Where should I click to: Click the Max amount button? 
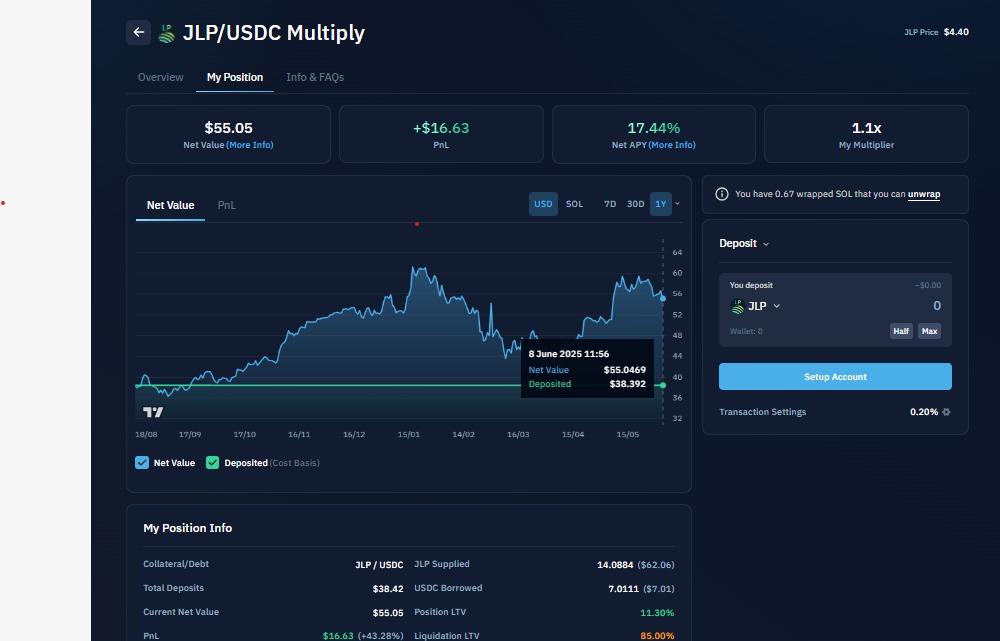pos(929,331)
